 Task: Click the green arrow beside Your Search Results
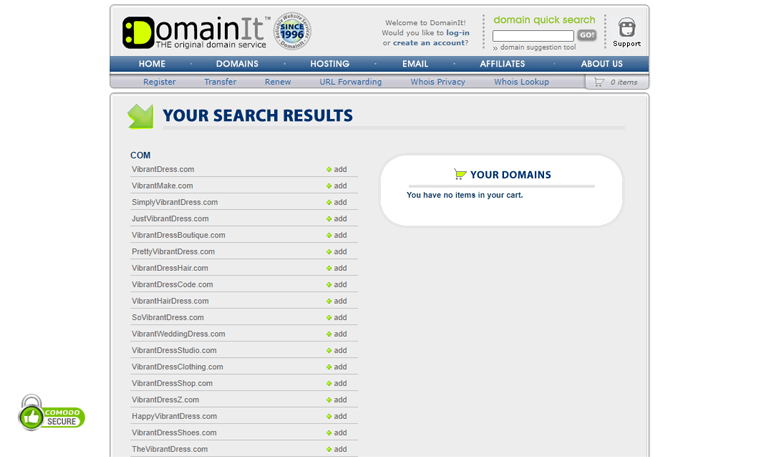[141, 116]
